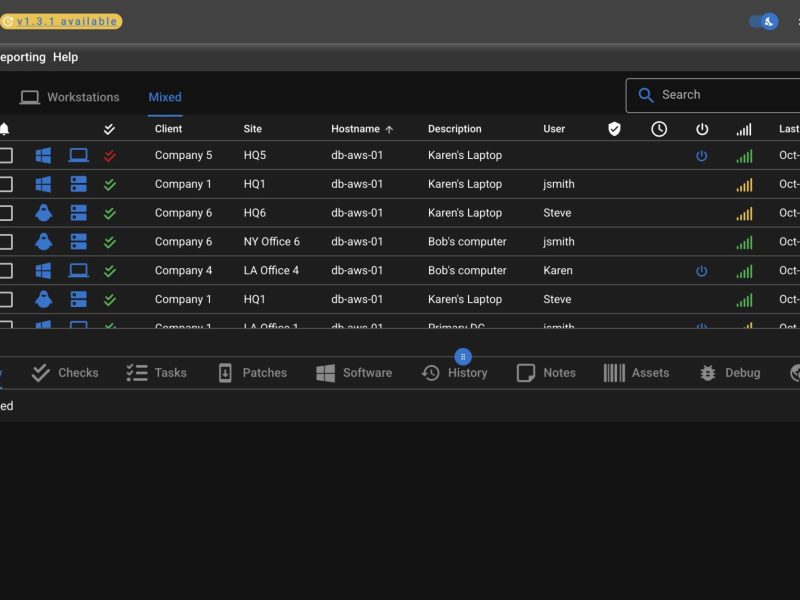Click the Windows icon in Company 4 row
This screenshot has height=600, width=800.
coord(44,271)
